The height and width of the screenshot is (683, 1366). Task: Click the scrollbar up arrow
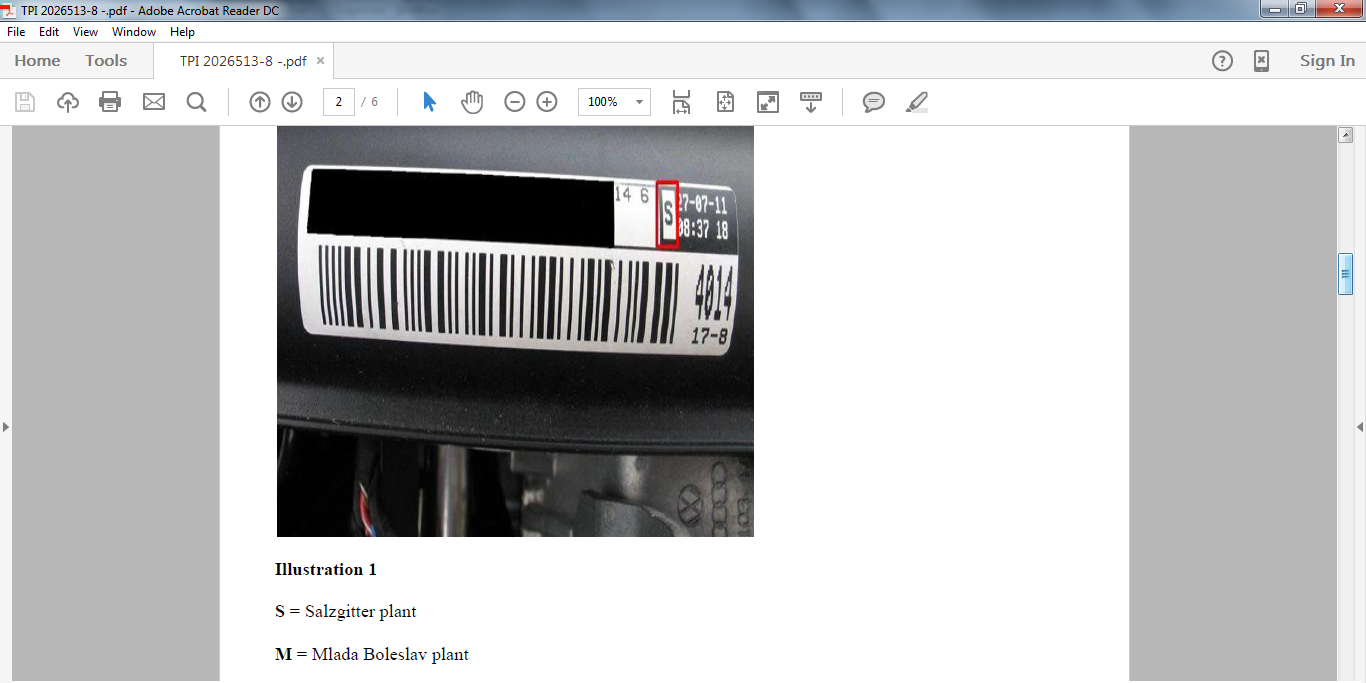coord(1346,135)
